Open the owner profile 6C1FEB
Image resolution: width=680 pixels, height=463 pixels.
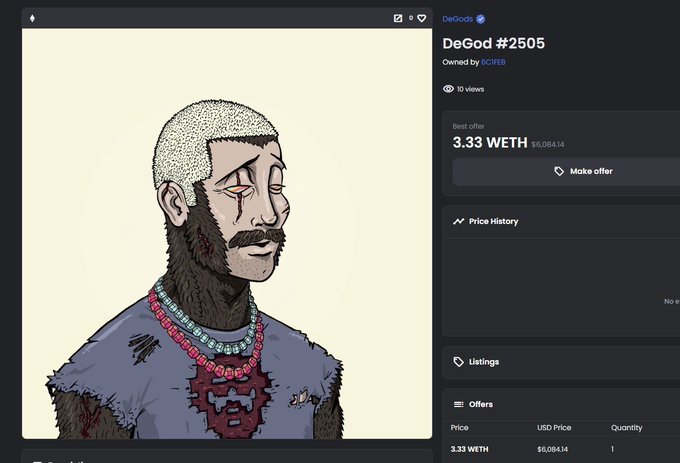pos(493,62)
